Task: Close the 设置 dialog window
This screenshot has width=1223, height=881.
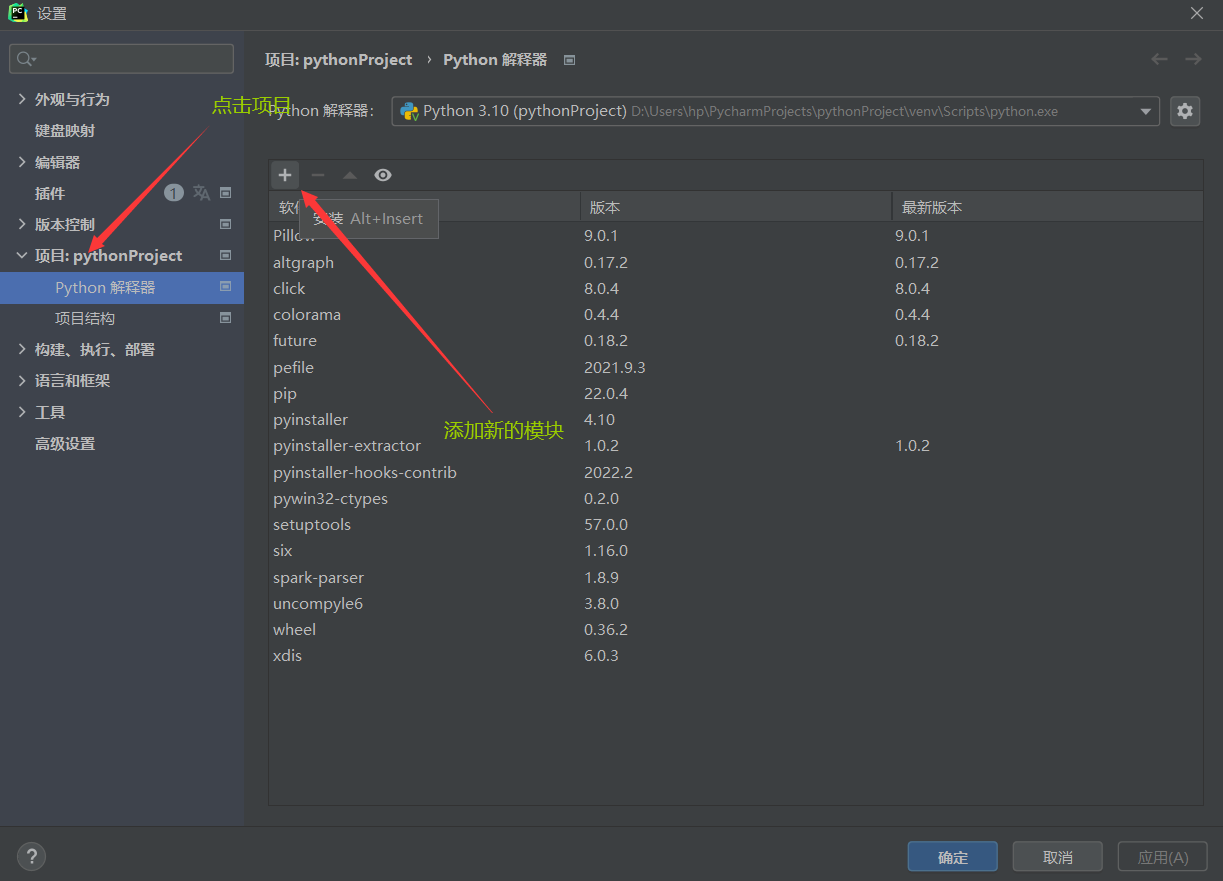Action: pyautogui.click(x=1197, y=13)
